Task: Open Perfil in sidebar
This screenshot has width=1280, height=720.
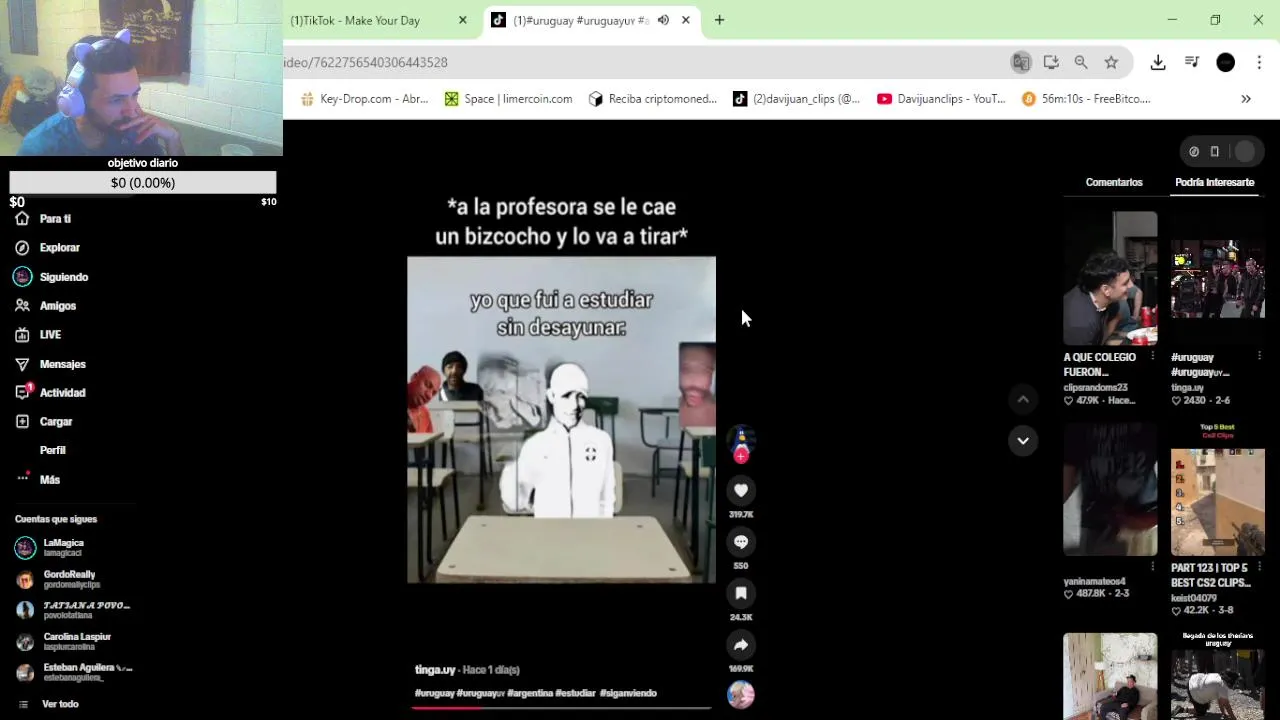Action: click(x=52, y=450)
